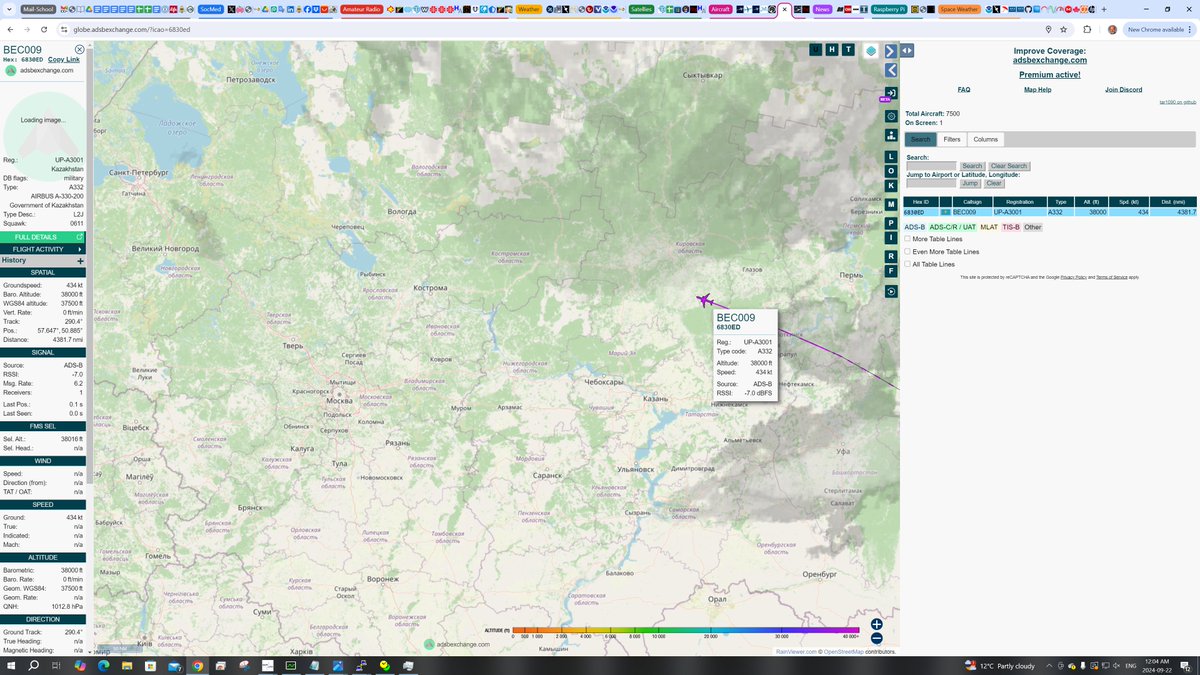This screenshot has width=1200, height=675.
Task: Toggle the T map button
Action: click(x=848, y=49)
